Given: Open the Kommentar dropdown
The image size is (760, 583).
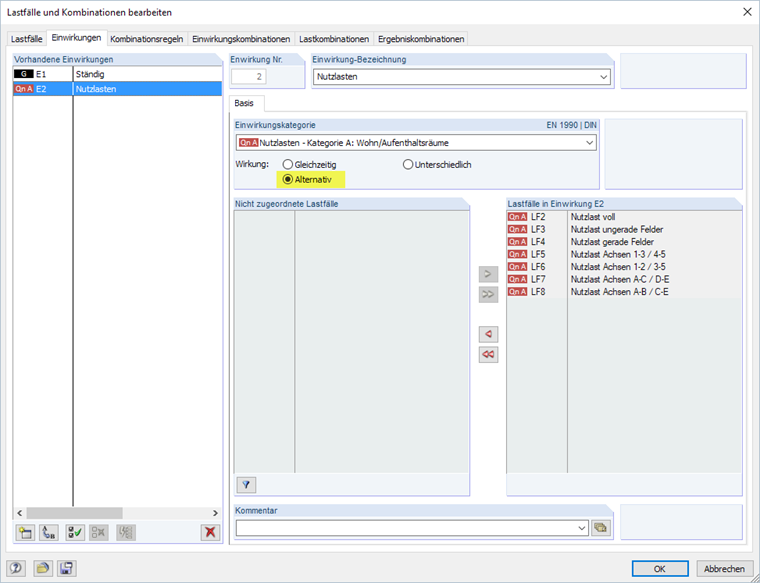Looking at the screenshot, I should click(x=582, y=528).
